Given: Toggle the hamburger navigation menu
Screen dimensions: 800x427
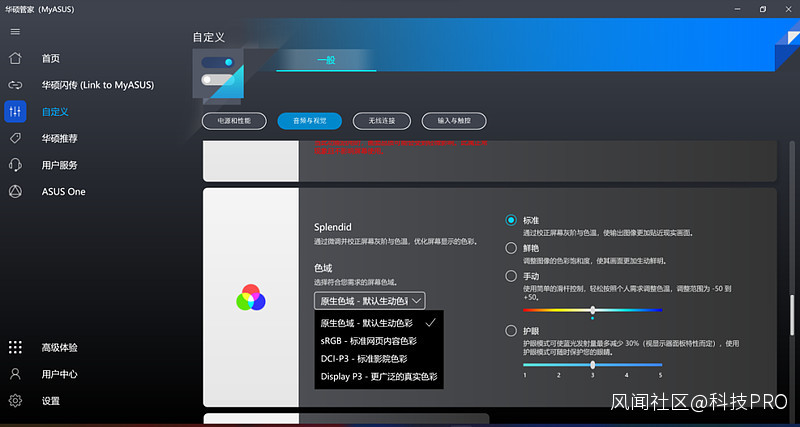Looking at the screenshot, I should coord(15,32).
